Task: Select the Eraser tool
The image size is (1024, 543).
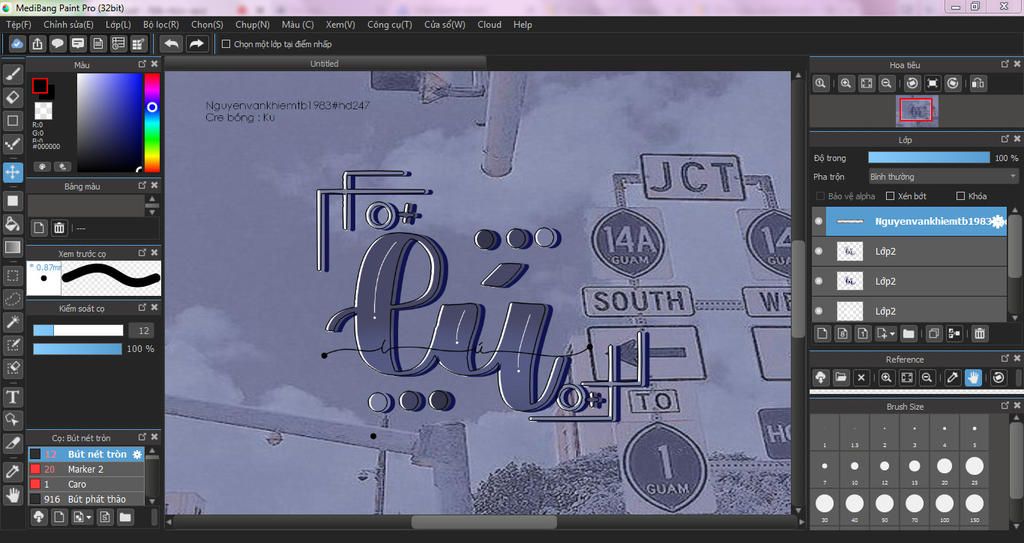Action: (12, 97)
